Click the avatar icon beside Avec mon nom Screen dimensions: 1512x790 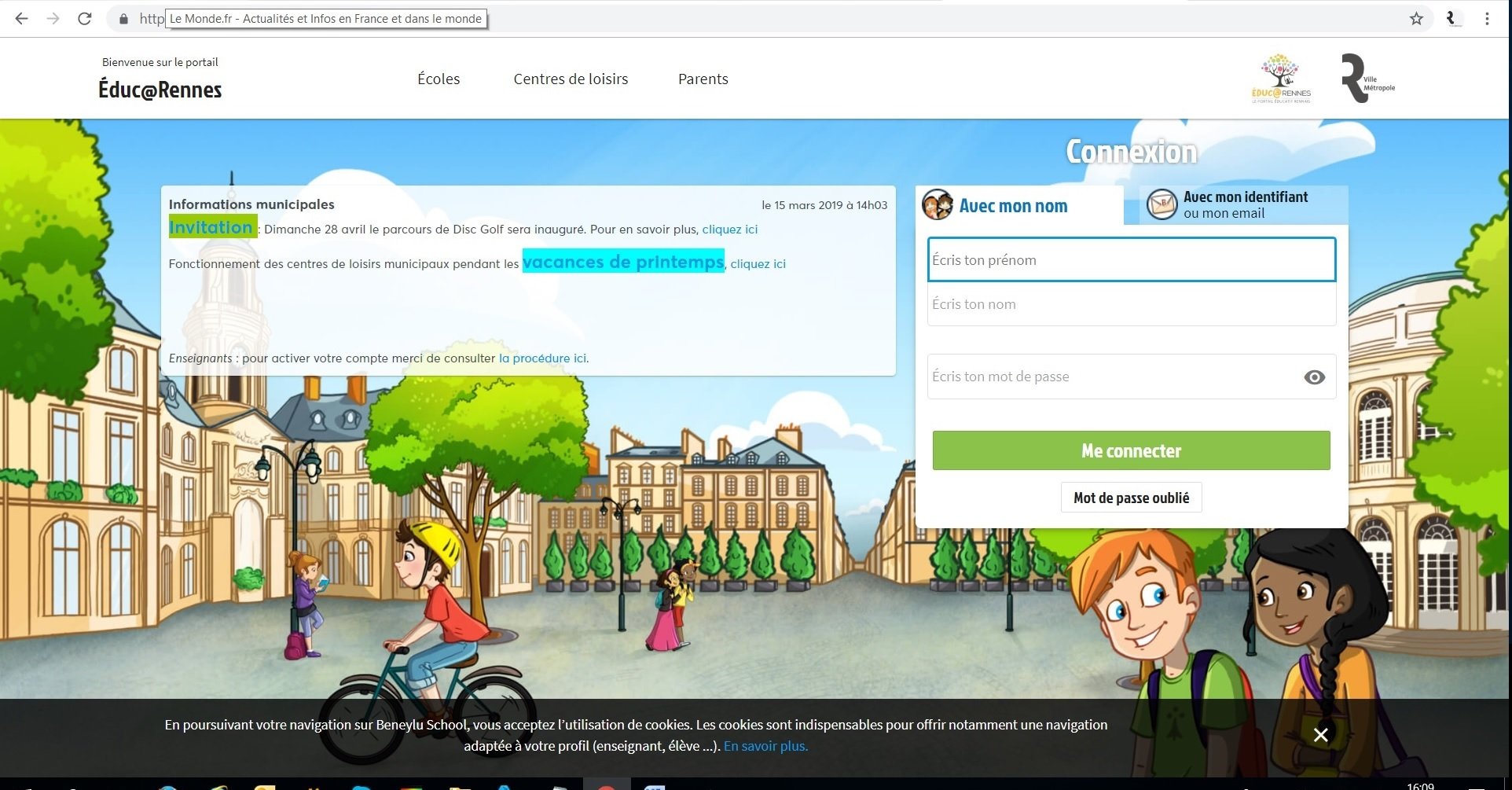tap(938, 205)
